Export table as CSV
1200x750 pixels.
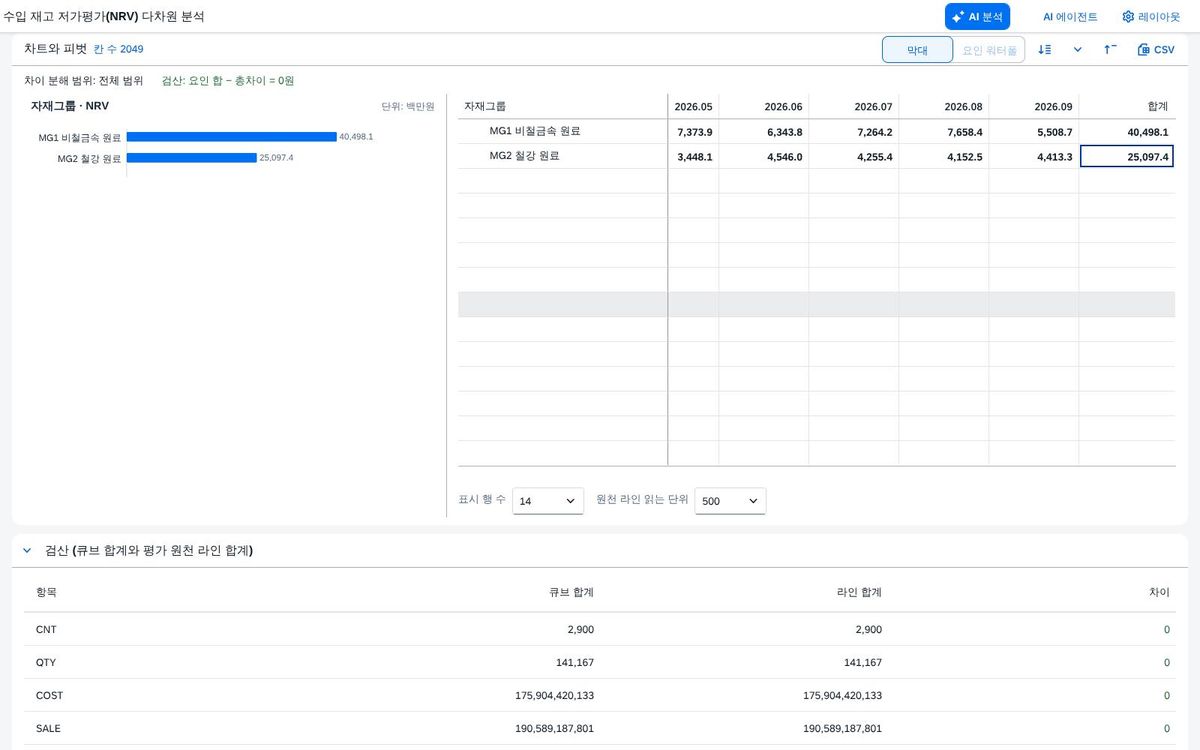(x=1156, y=50)
